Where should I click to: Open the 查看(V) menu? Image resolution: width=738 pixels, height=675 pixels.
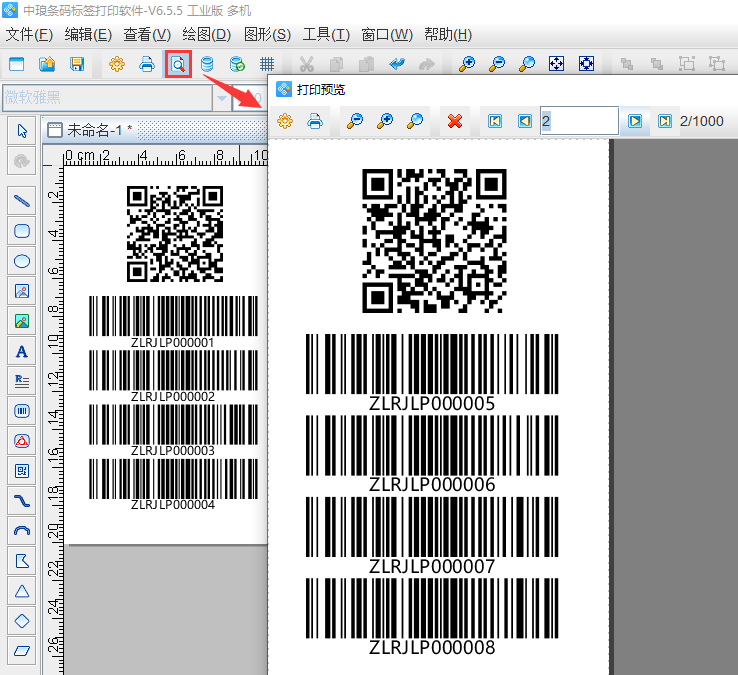pos(147,34)
